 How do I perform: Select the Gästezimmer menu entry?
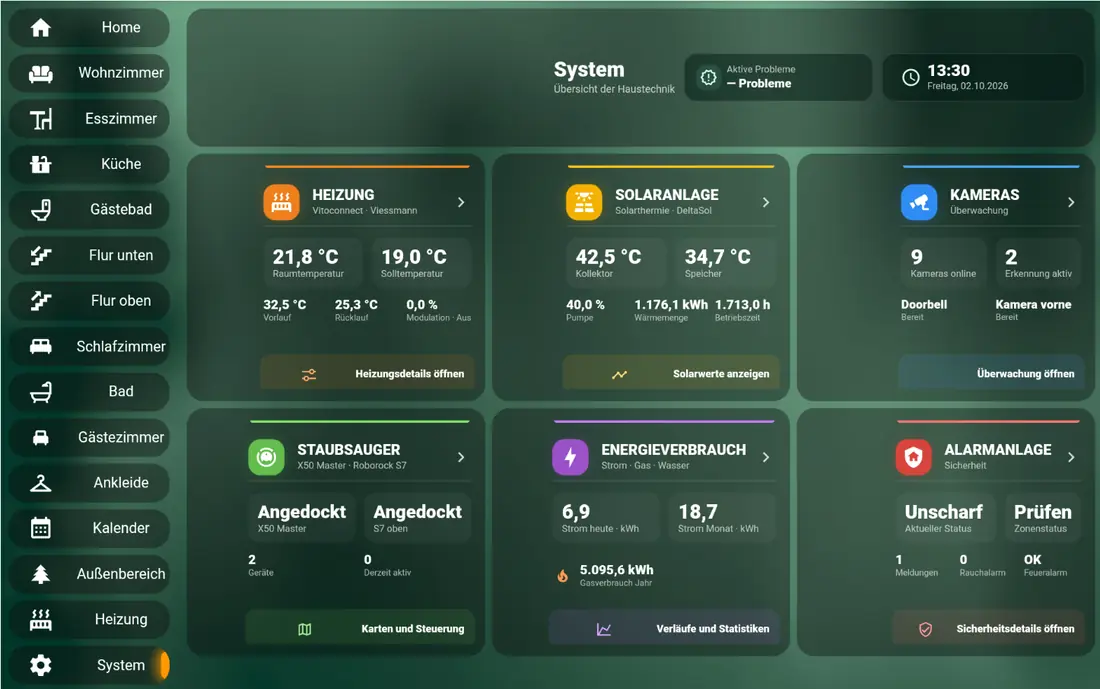click(x=89, y=437)
